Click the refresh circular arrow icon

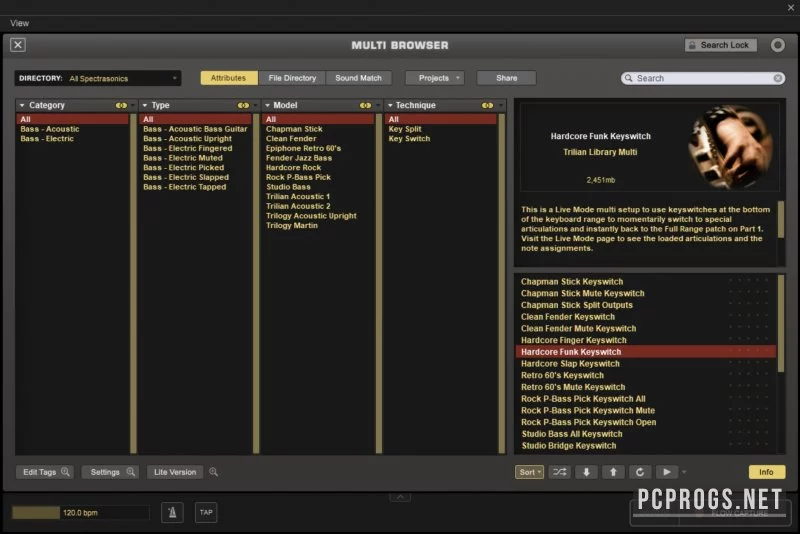(640, 472)
